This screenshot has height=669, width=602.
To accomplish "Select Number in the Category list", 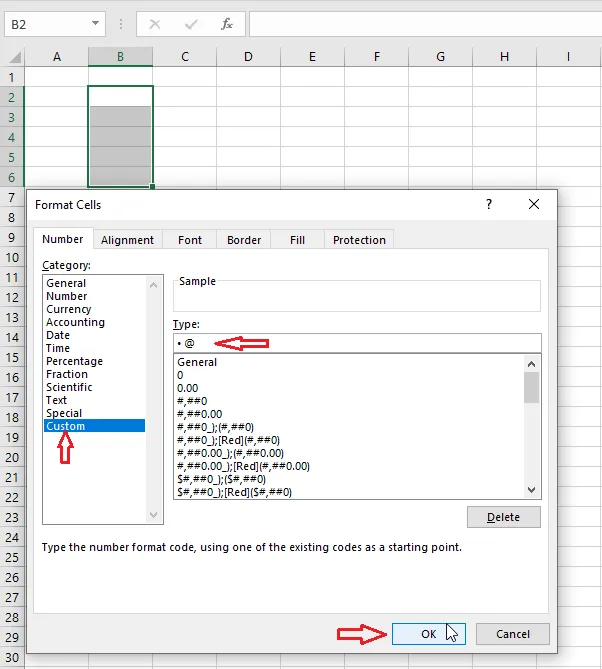I will 67,296.
